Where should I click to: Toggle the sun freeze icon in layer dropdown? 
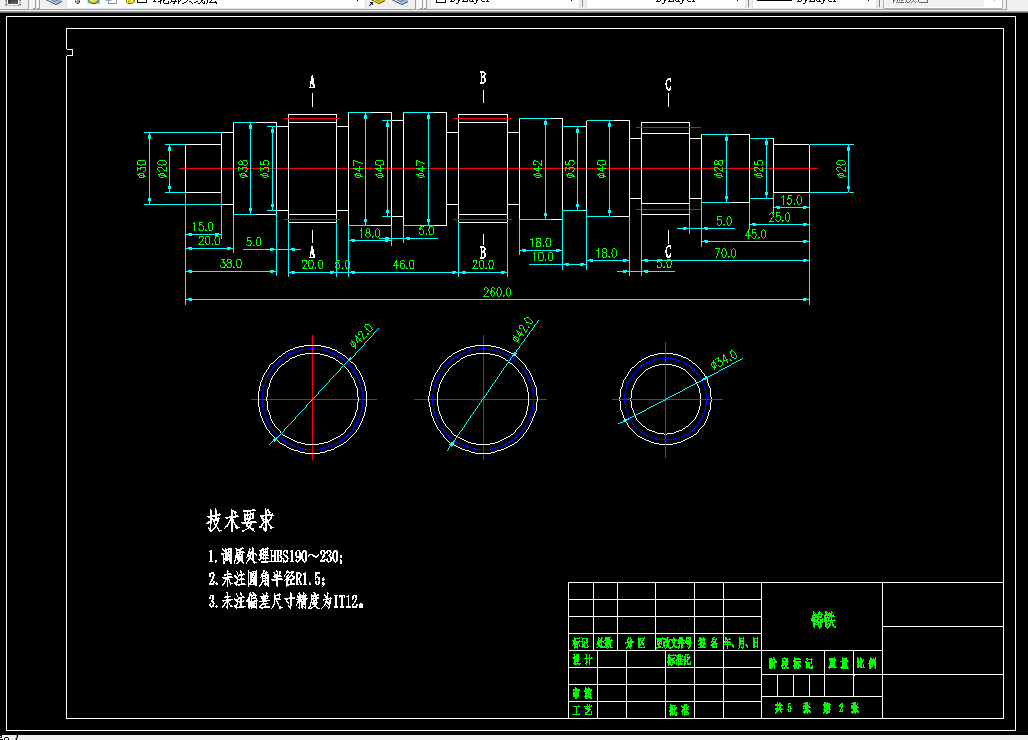(x=93, y=2)
